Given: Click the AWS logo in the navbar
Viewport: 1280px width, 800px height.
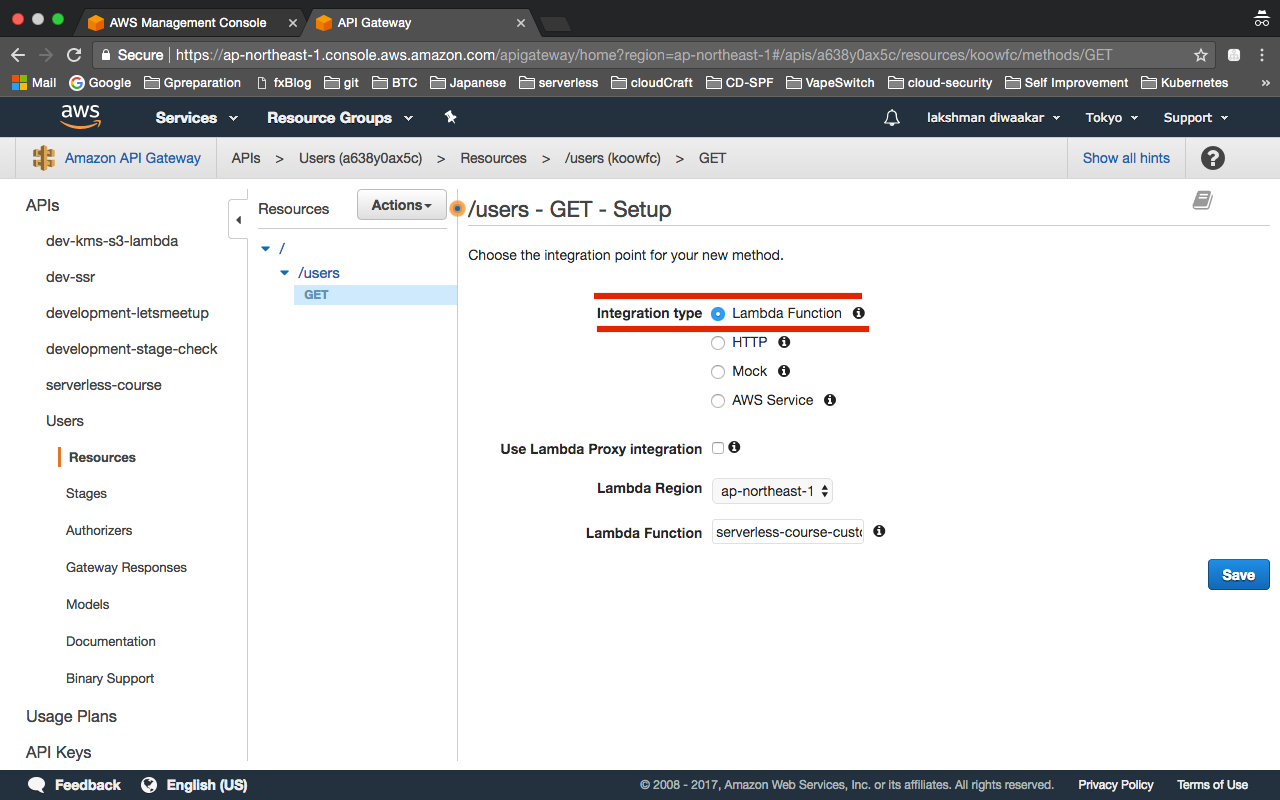Looking at the screenshot, I should pos(80,116).
